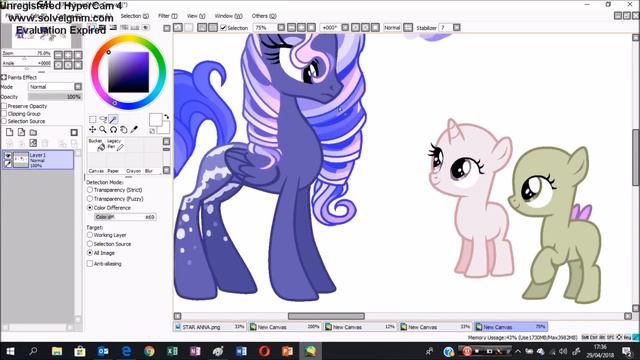Adjust layer Opacity slider
Viewport: 640px width, 360px height.
click(x=55, y=97)
